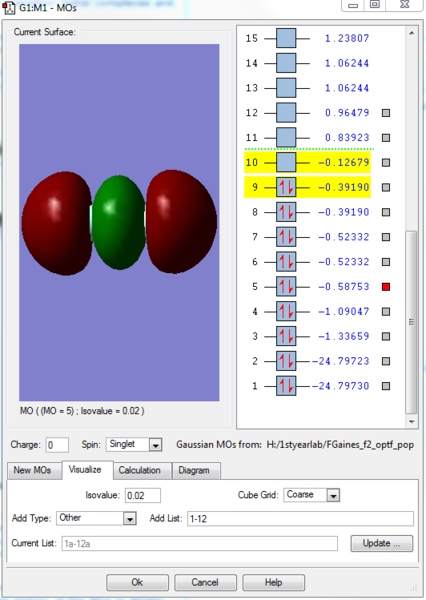The image size is (426, 600).
Task: Select the paired-electron box of orbital 9
Action: click(x=286, y=188)
